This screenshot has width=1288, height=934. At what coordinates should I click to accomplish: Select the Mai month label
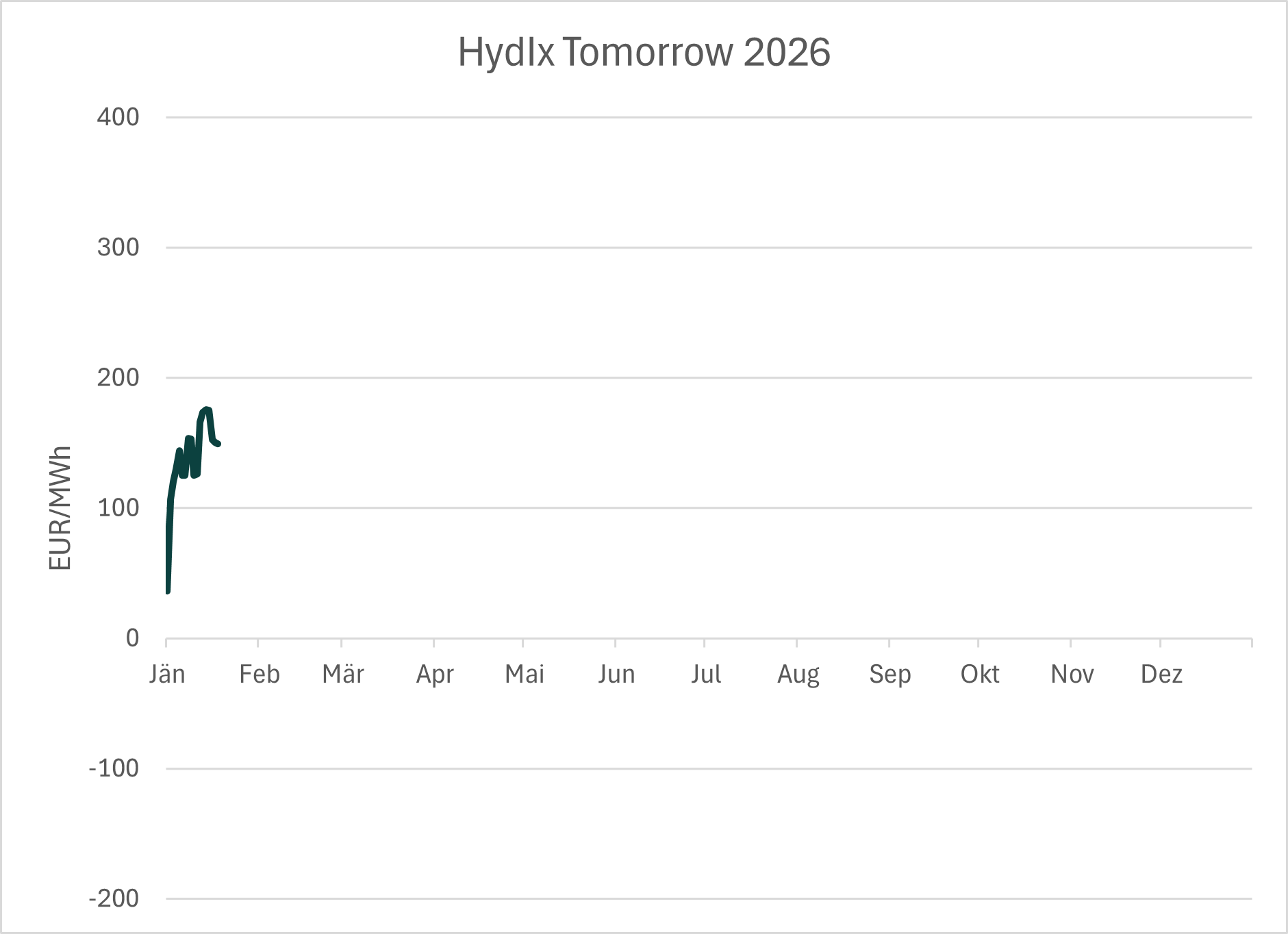tap(524, 674)
